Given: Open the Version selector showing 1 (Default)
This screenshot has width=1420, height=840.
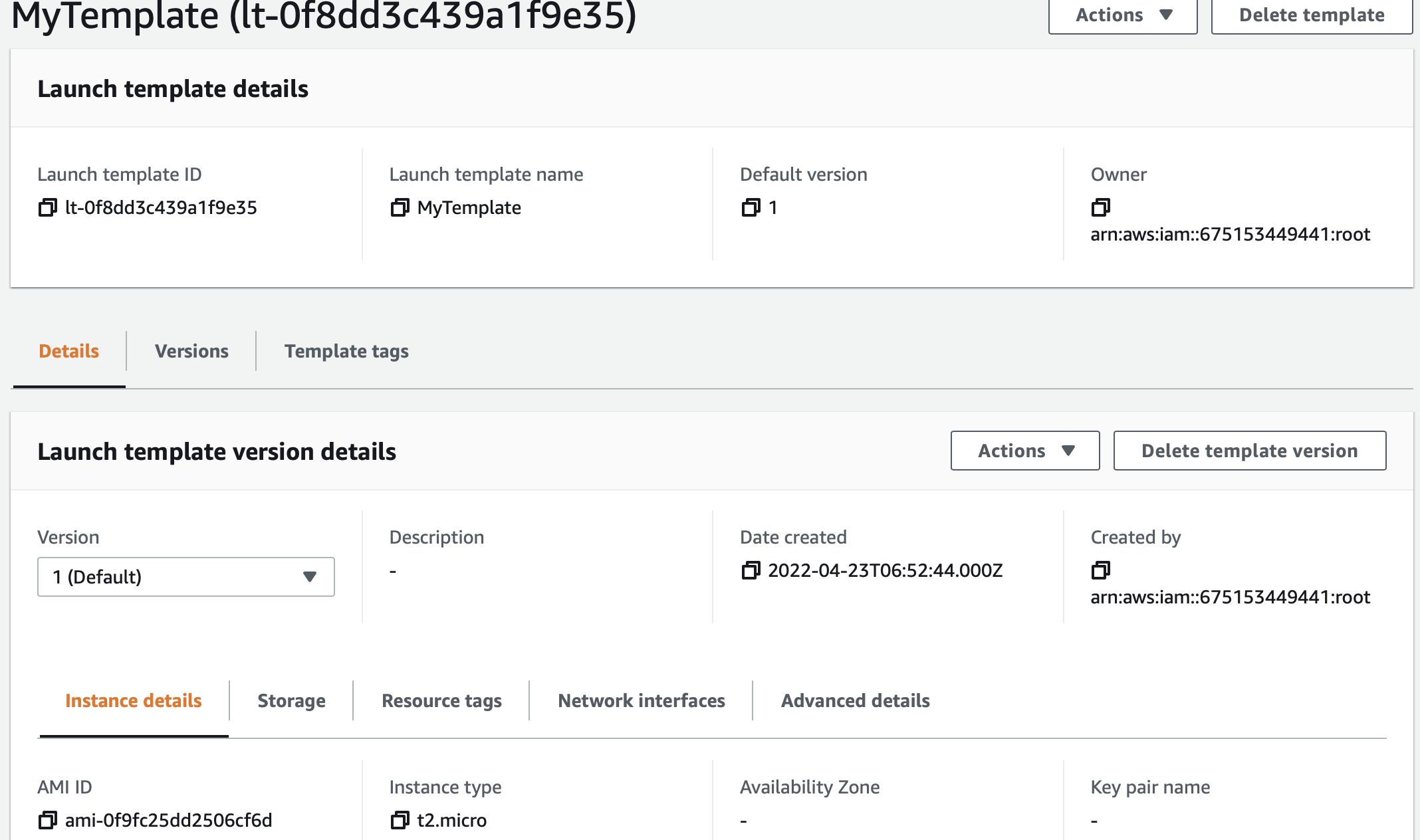Looking at the screenshot, I should tap(185, 577).
